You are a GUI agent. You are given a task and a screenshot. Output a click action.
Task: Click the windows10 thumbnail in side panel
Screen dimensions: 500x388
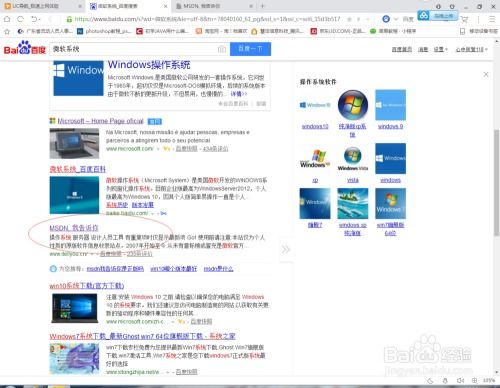(315, 105)
